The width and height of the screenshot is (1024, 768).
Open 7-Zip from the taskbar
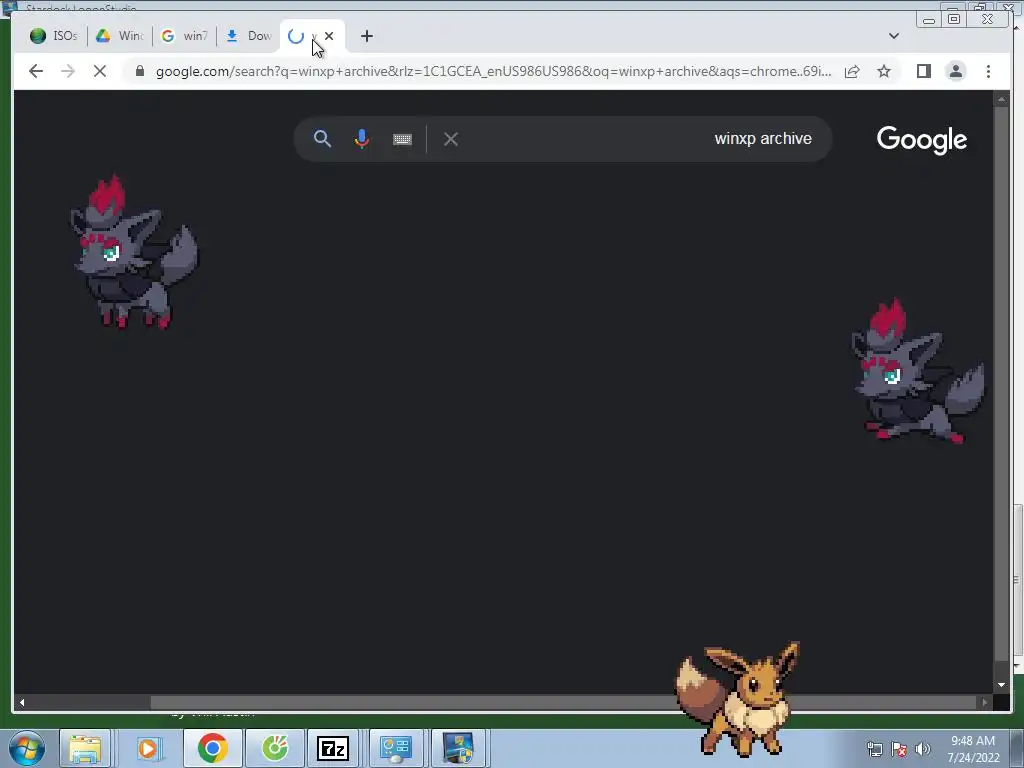[x=333, y=748]
